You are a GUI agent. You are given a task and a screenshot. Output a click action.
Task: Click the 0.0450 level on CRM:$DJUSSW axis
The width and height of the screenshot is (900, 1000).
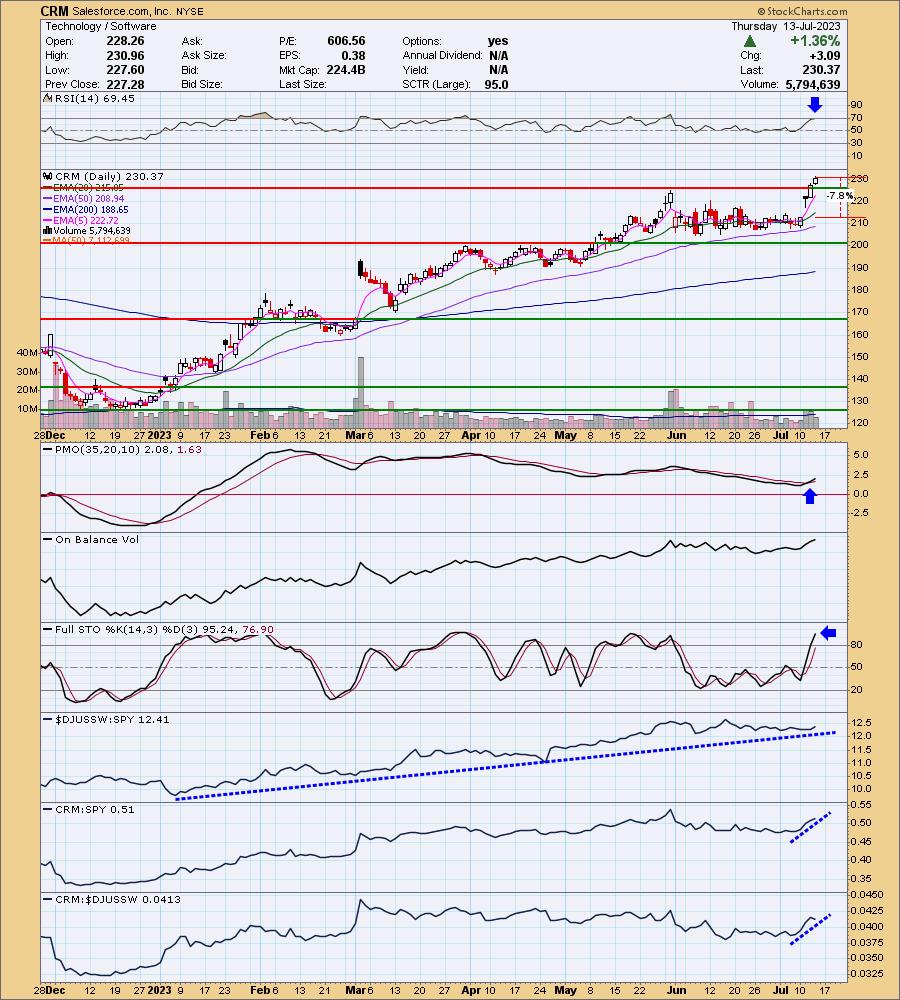click(868, 895)
